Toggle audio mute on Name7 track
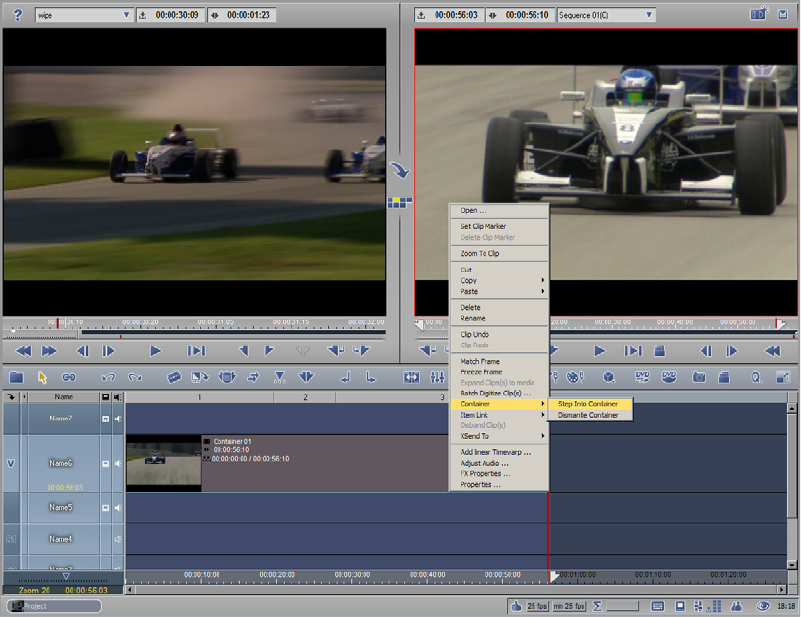 118,418
